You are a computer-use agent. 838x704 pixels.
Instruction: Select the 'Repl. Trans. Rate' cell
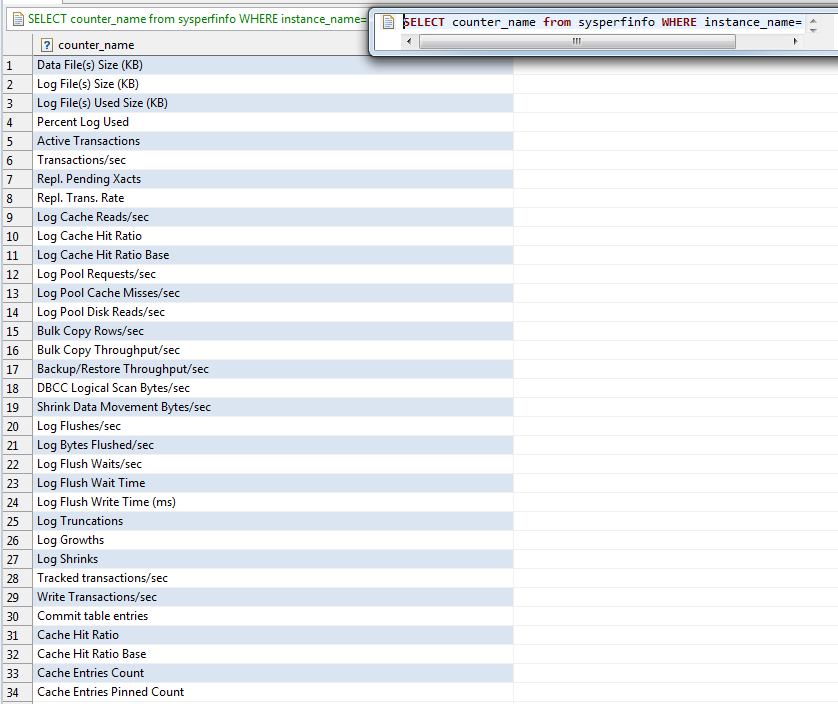pyautogui.click(x=273, y=198)
